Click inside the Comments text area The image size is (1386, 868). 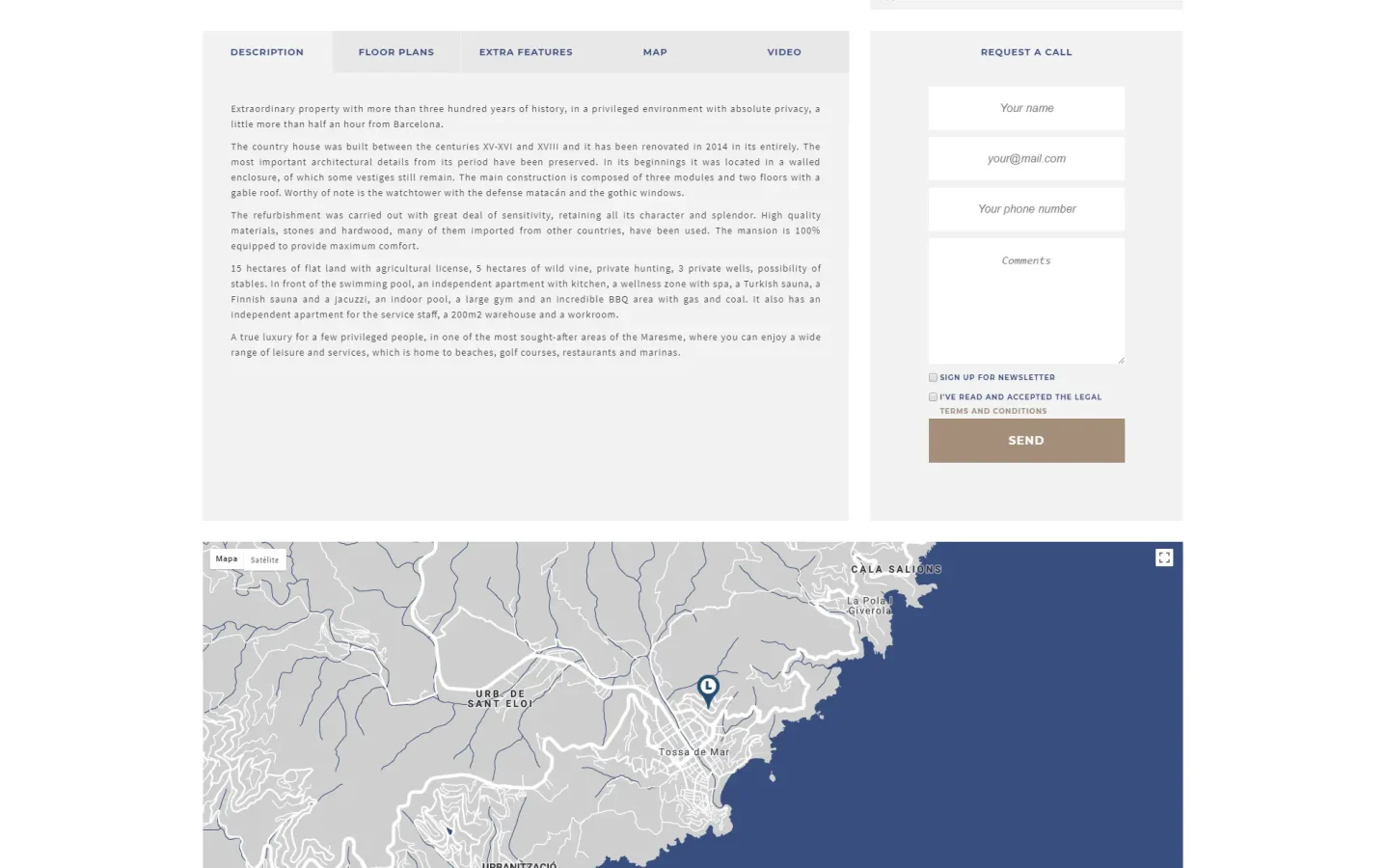pos(1025,301)
